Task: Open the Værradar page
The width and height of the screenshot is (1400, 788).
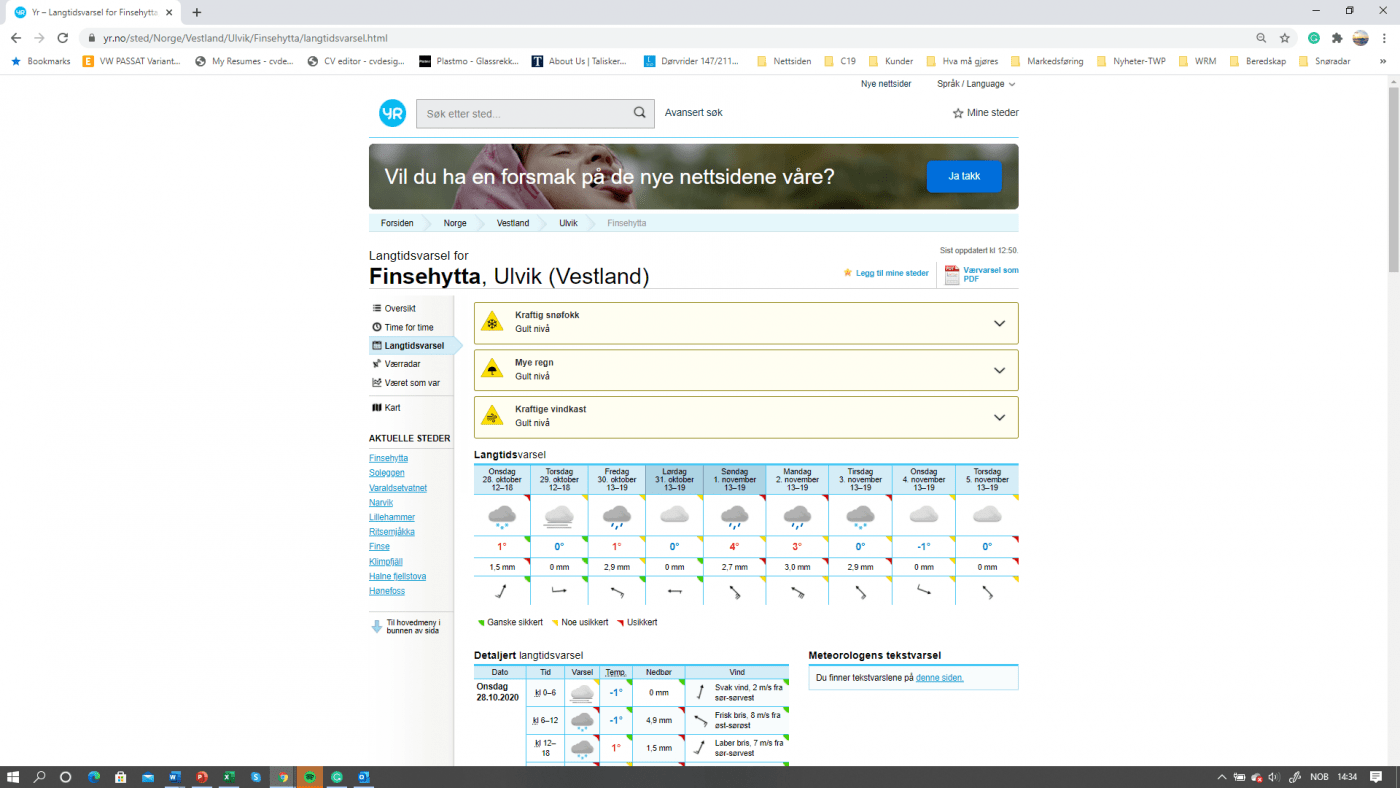Action: pos(402,364)
